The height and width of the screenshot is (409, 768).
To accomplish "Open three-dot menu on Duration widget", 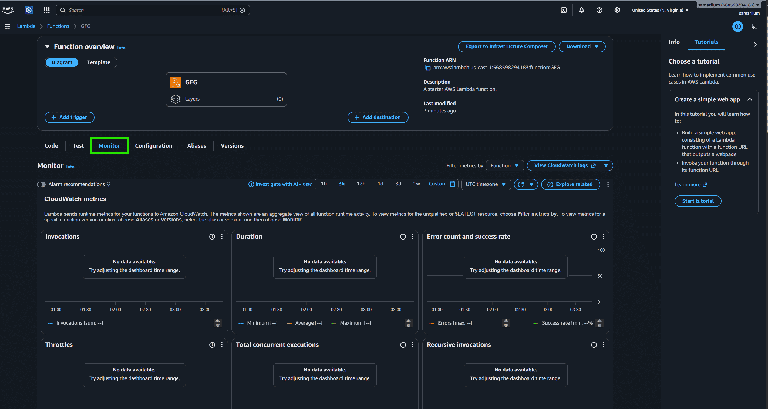I will point(412,237).
